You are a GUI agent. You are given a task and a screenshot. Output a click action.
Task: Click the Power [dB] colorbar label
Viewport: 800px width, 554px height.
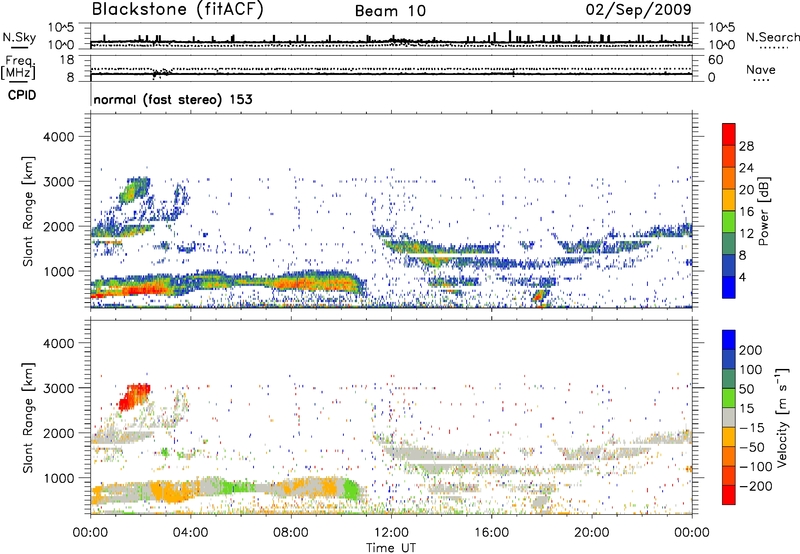764,211
